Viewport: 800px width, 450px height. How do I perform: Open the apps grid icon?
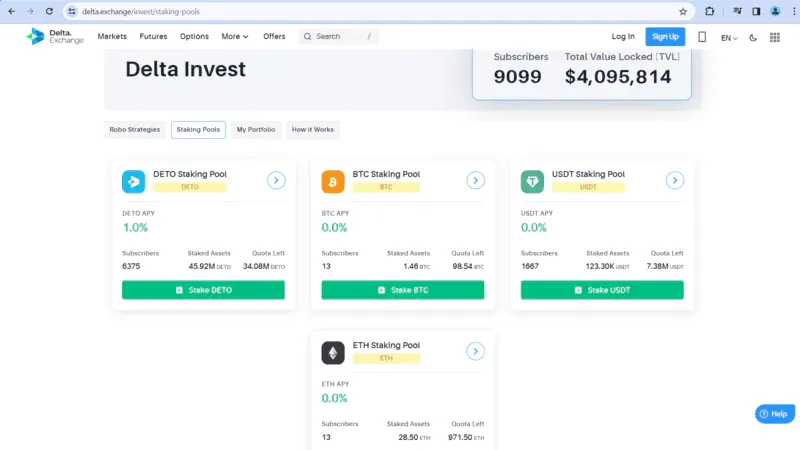click(x=774, y=37)
